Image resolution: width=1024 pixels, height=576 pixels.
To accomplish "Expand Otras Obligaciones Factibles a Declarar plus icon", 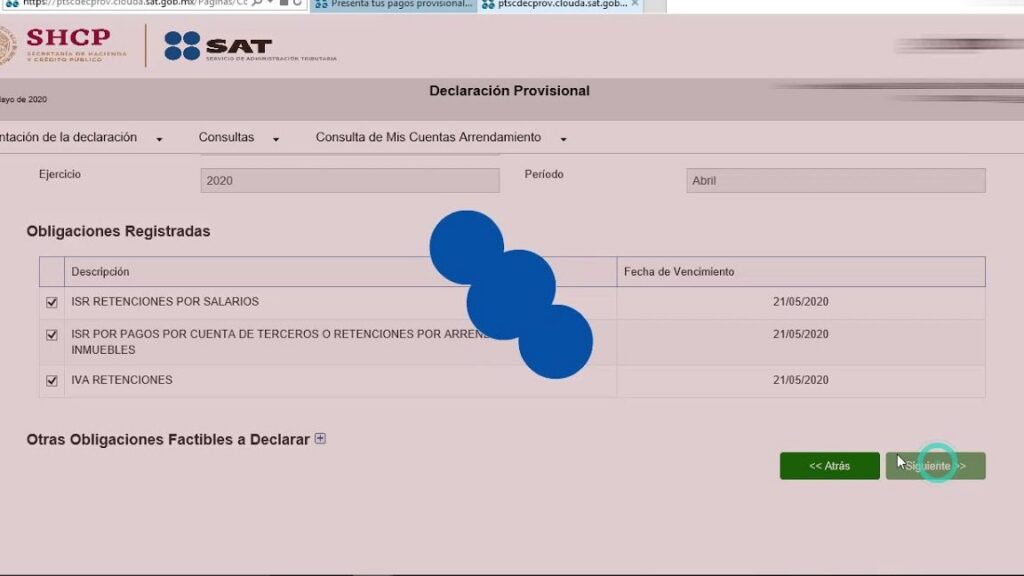I will 320,438.
